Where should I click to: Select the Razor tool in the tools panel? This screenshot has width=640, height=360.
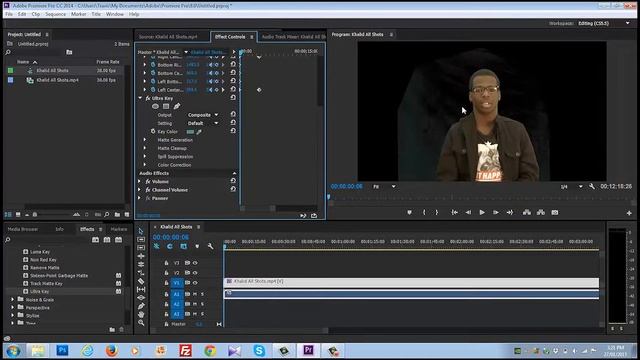pos(141,281)
